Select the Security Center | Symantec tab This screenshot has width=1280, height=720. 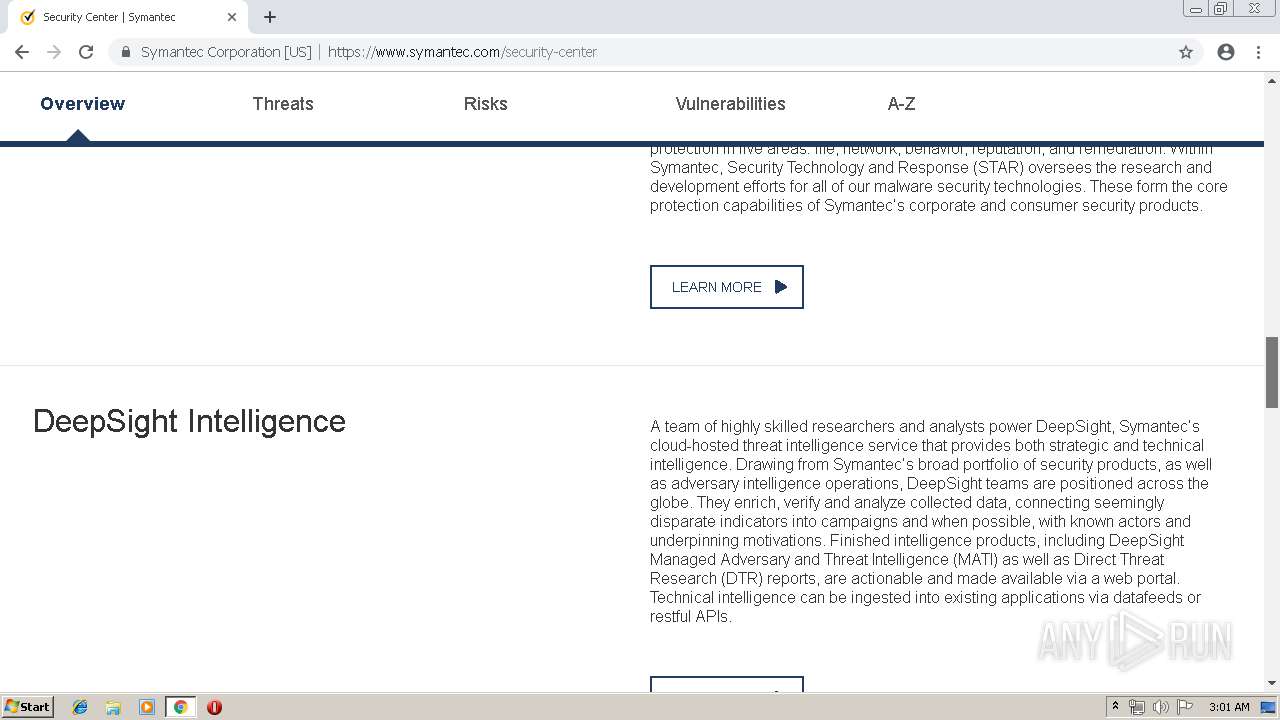(128, 17)
